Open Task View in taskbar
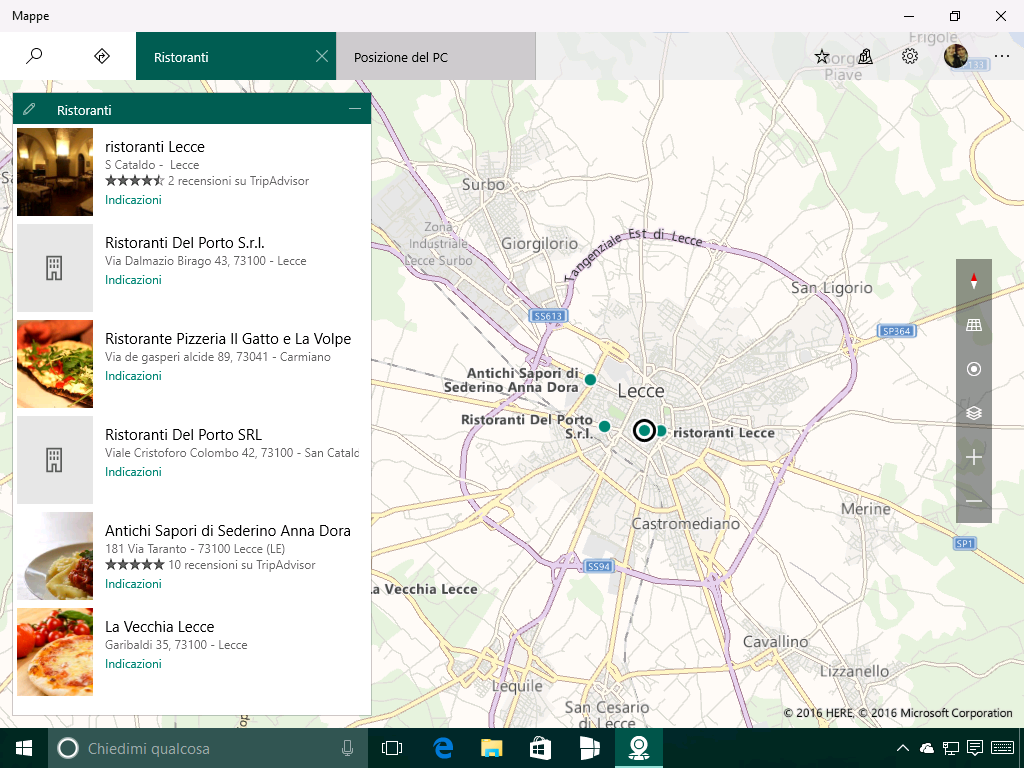The image size is (1024, 768). tap(392, 748)
